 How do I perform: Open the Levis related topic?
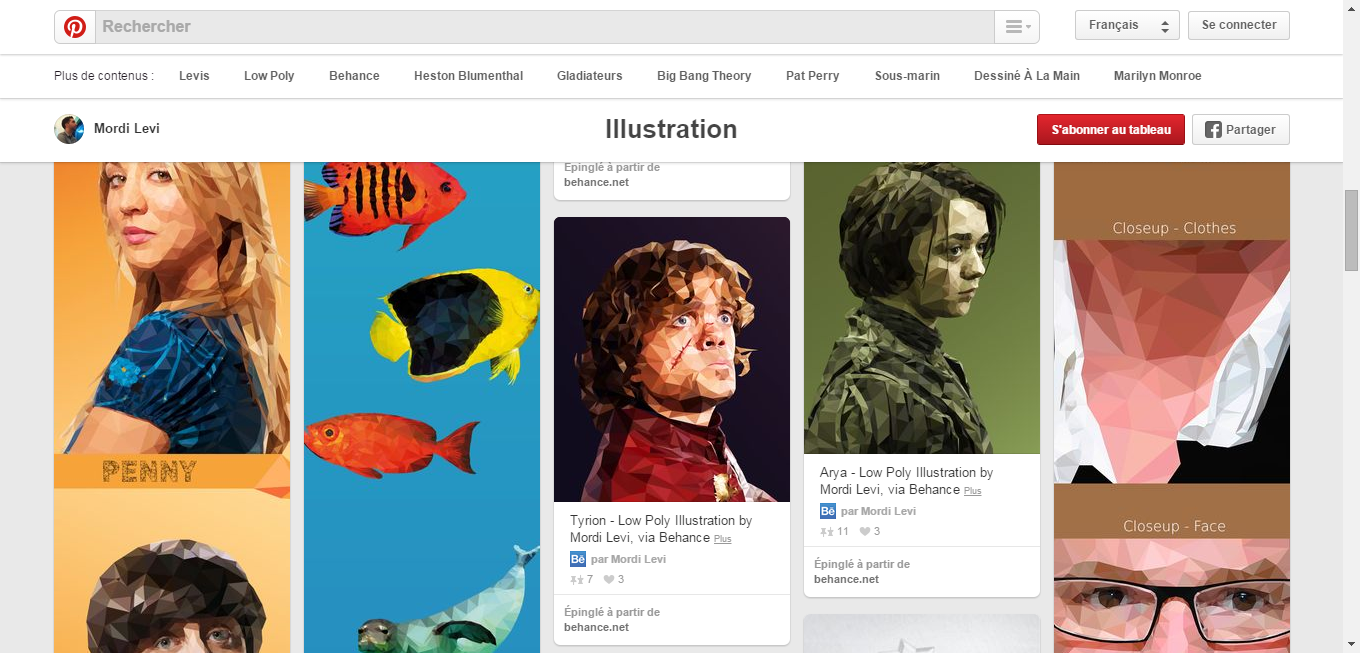tap(194, 76)
